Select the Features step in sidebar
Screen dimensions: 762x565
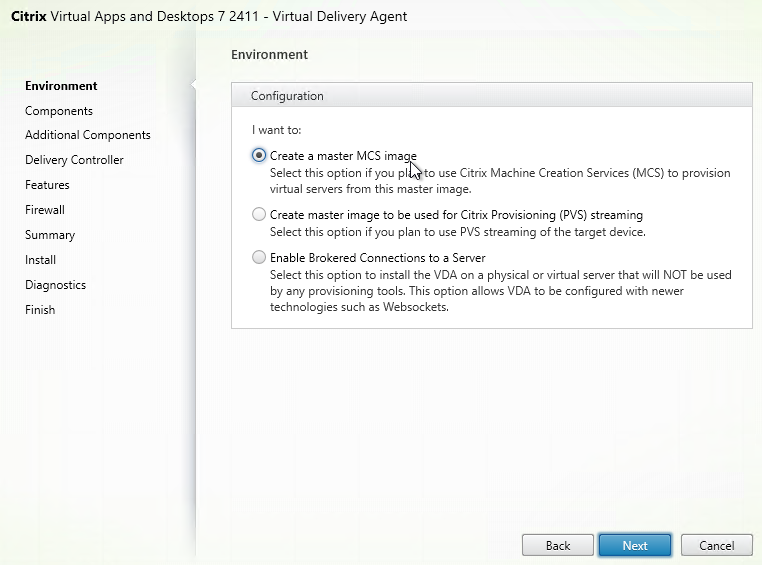pyautogui.click(x=47, y=185)
